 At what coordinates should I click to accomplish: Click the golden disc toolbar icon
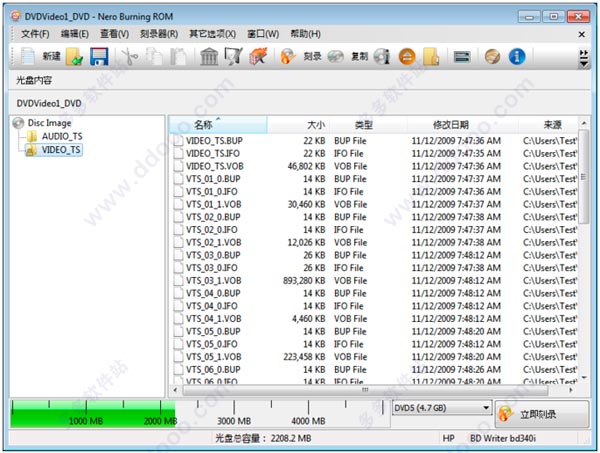(492, 57)
